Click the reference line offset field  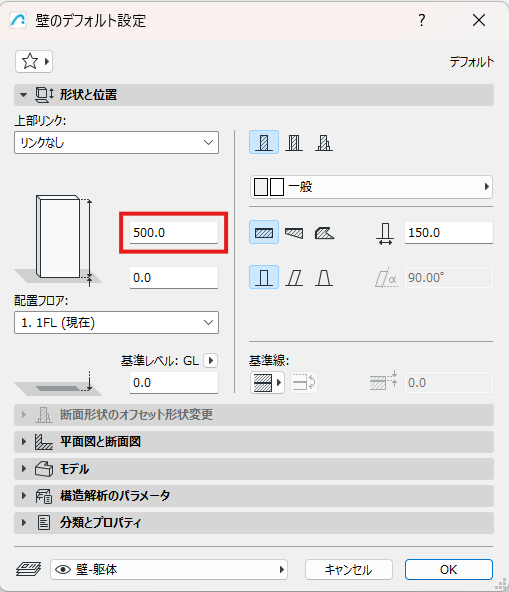coord(449,383)
